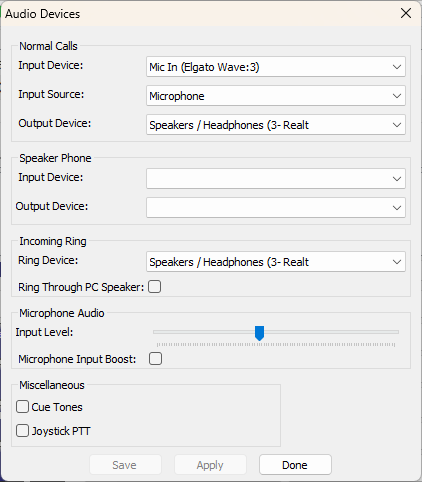Enable Microphone Input Boost checkbox
Viewport: 422px width, 482px height.
point(155,359)
